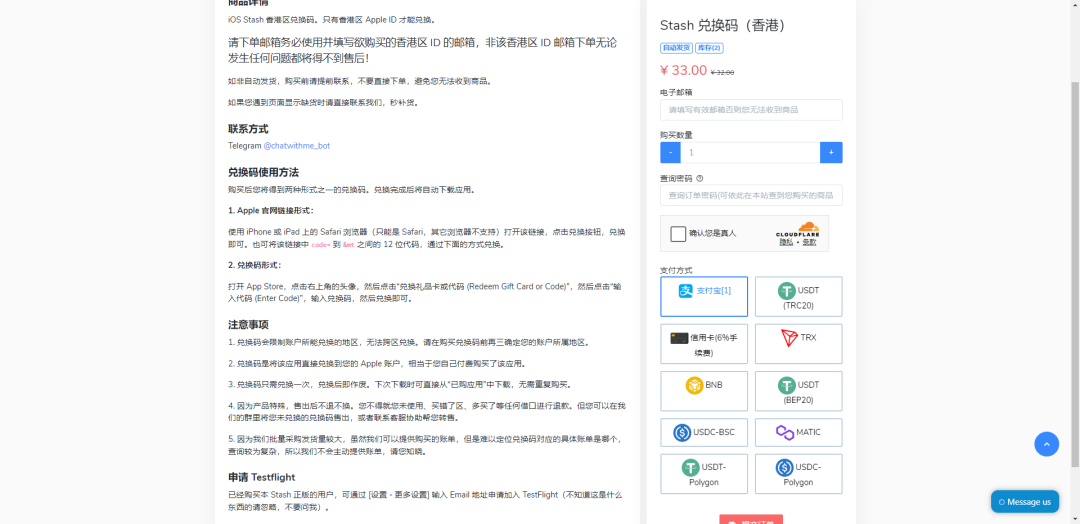Click the USDC-Polygon coin icon

(784, 468)
